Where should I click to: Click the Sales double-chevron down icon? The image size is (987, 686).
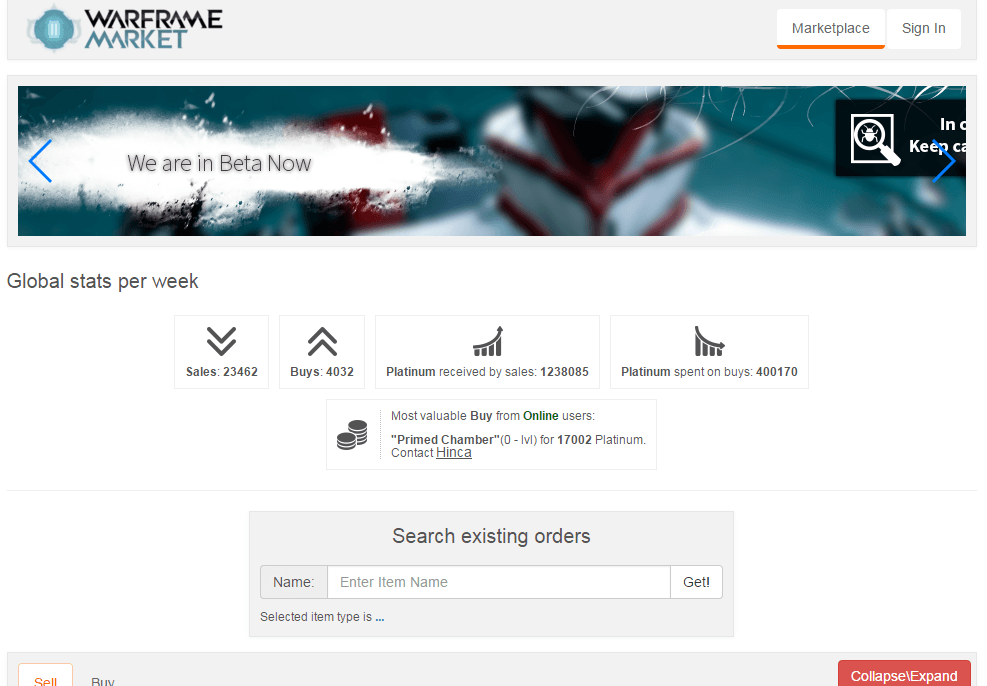coord(222,341)
